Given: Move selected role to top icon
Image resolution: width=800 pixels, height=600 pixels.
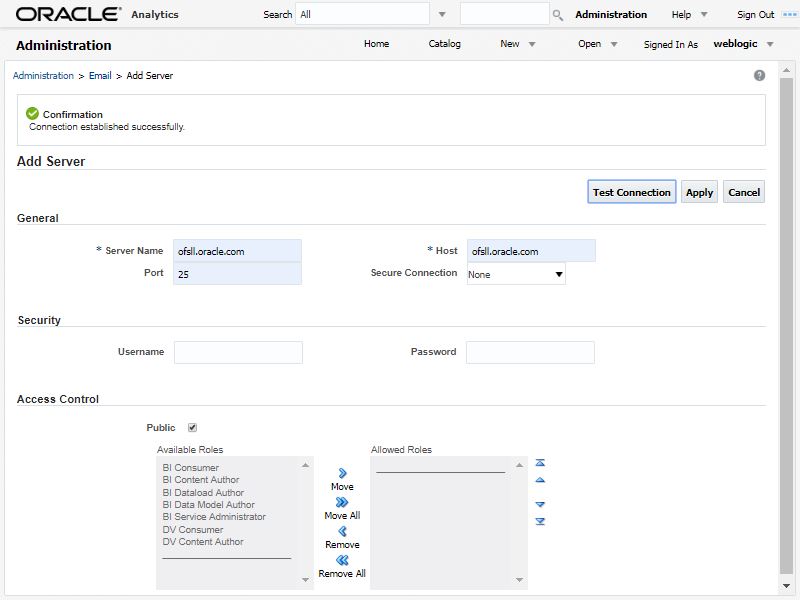Looking at the screenshot, I should click(x=540, y=463).
